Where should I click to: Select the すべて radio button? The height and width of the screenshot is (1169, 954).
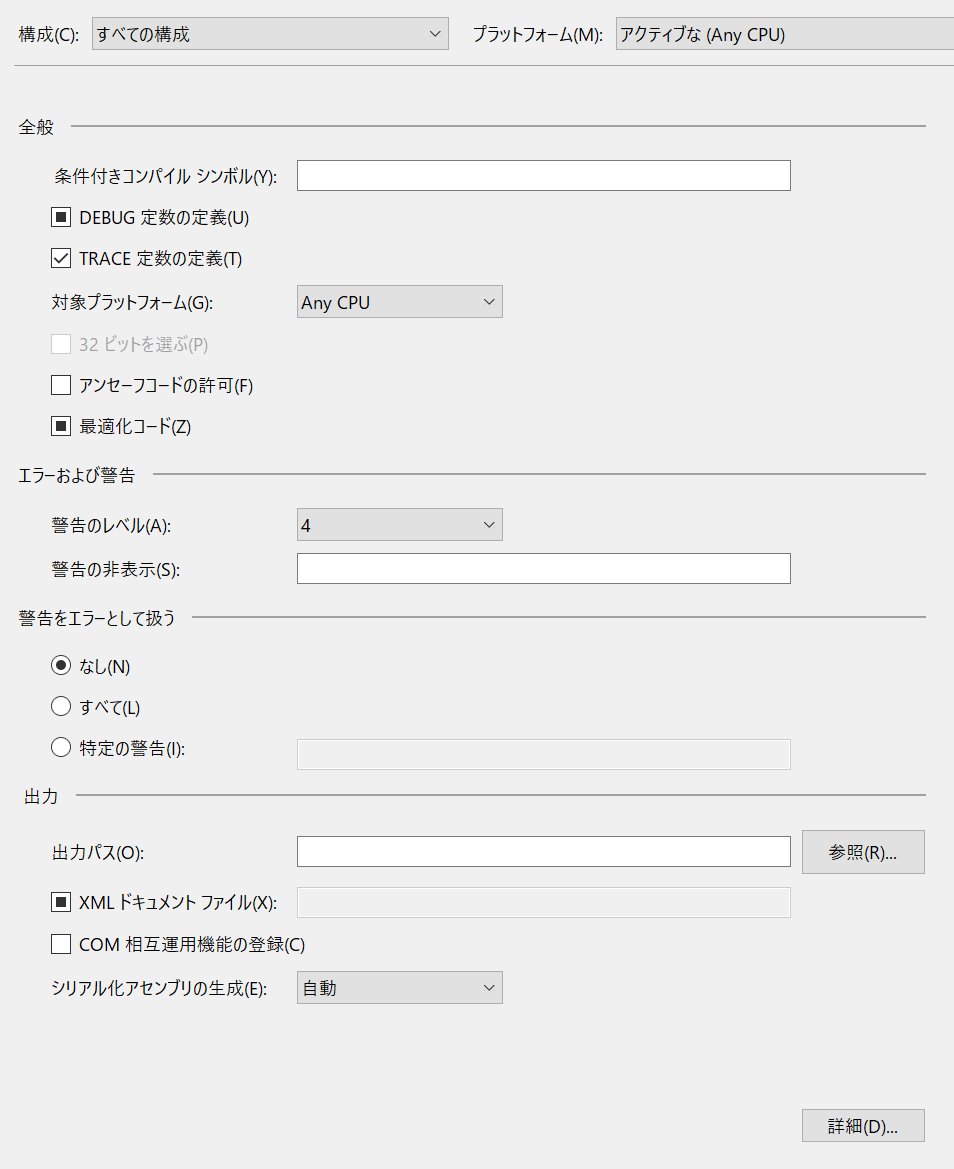pyautogui.click(x=60, y=706)
